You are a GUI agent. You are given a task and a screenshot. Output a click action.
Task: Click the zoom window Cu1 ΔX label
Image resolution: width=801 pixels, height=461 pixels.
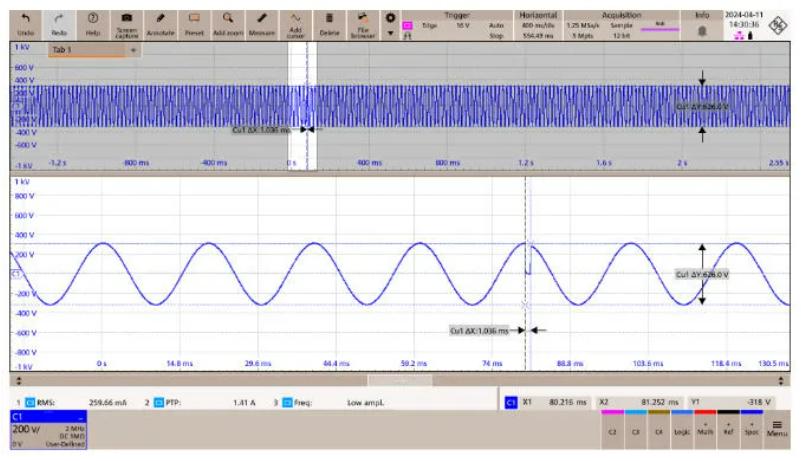479,331
